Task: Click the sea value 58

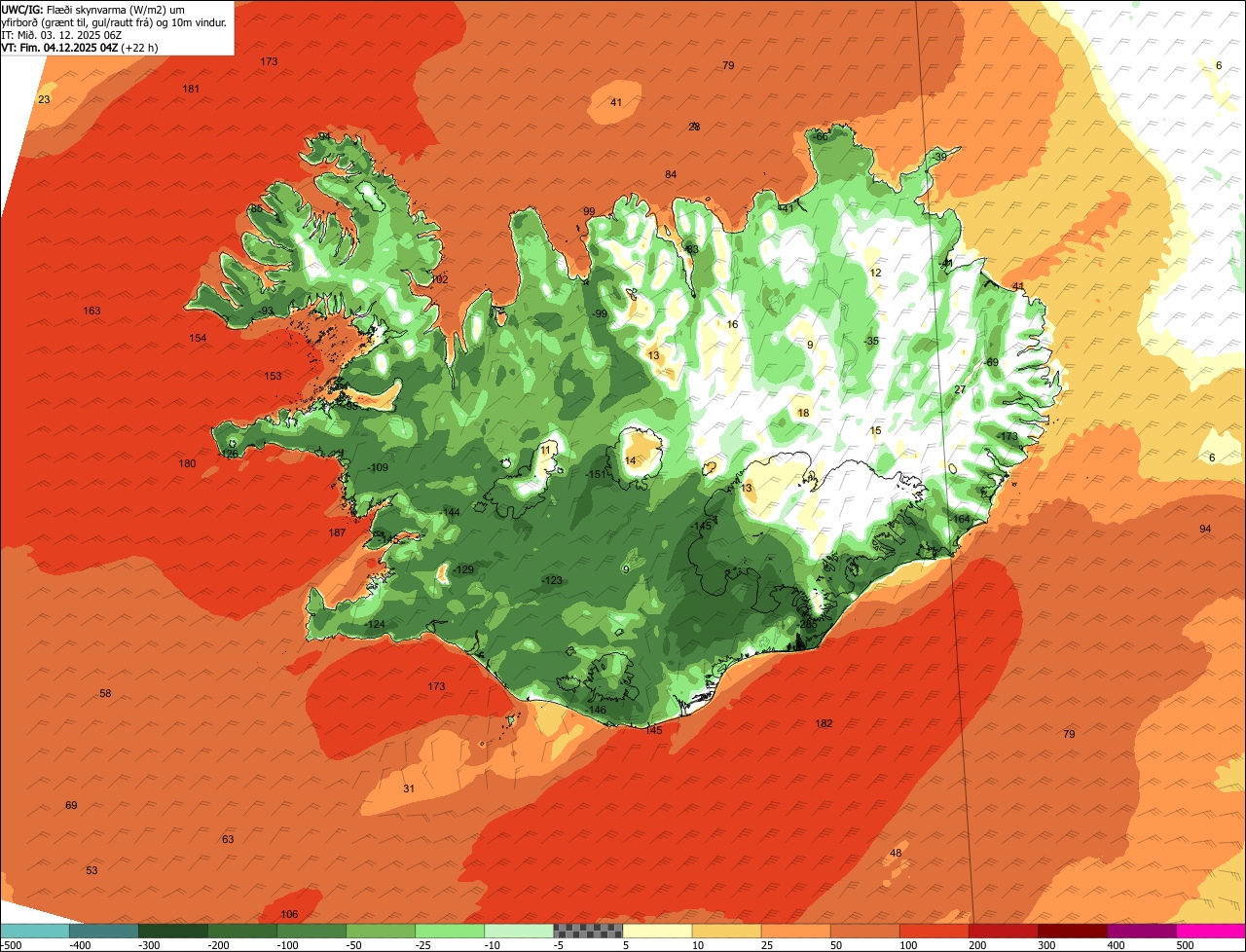Action: click(106, 694)
